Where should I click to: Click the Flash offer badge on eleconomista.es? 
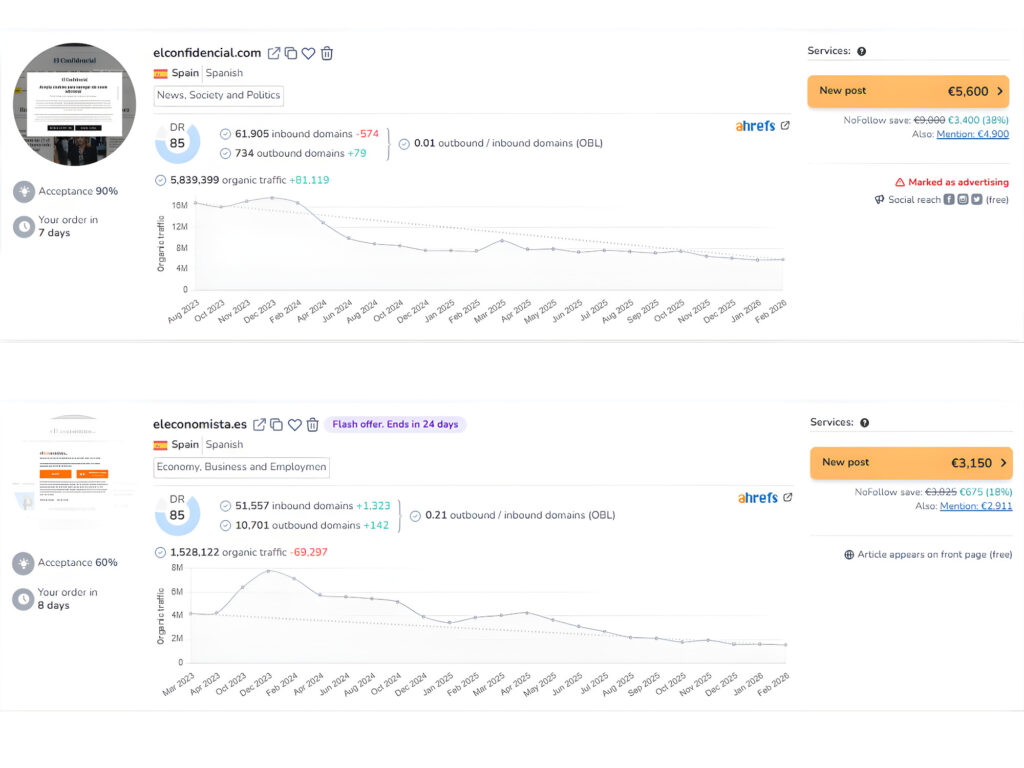click(395, 425)
